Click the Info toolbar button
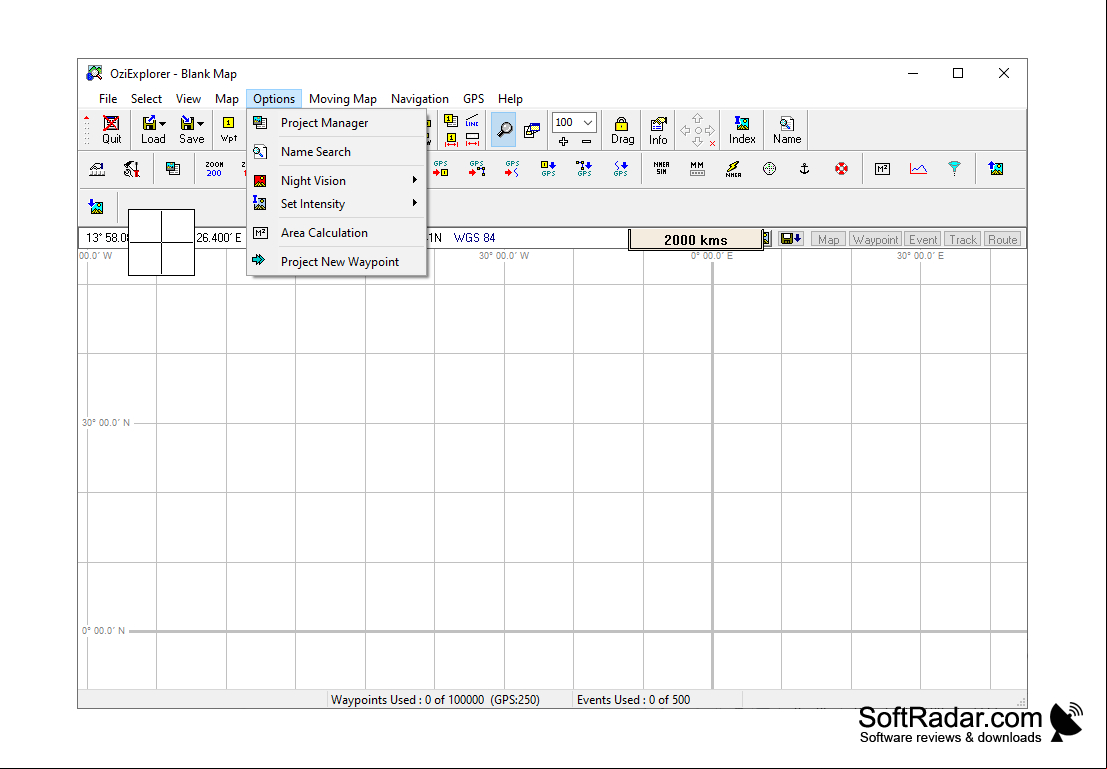This screenshot has height=769, width=1107. [658, 130]
